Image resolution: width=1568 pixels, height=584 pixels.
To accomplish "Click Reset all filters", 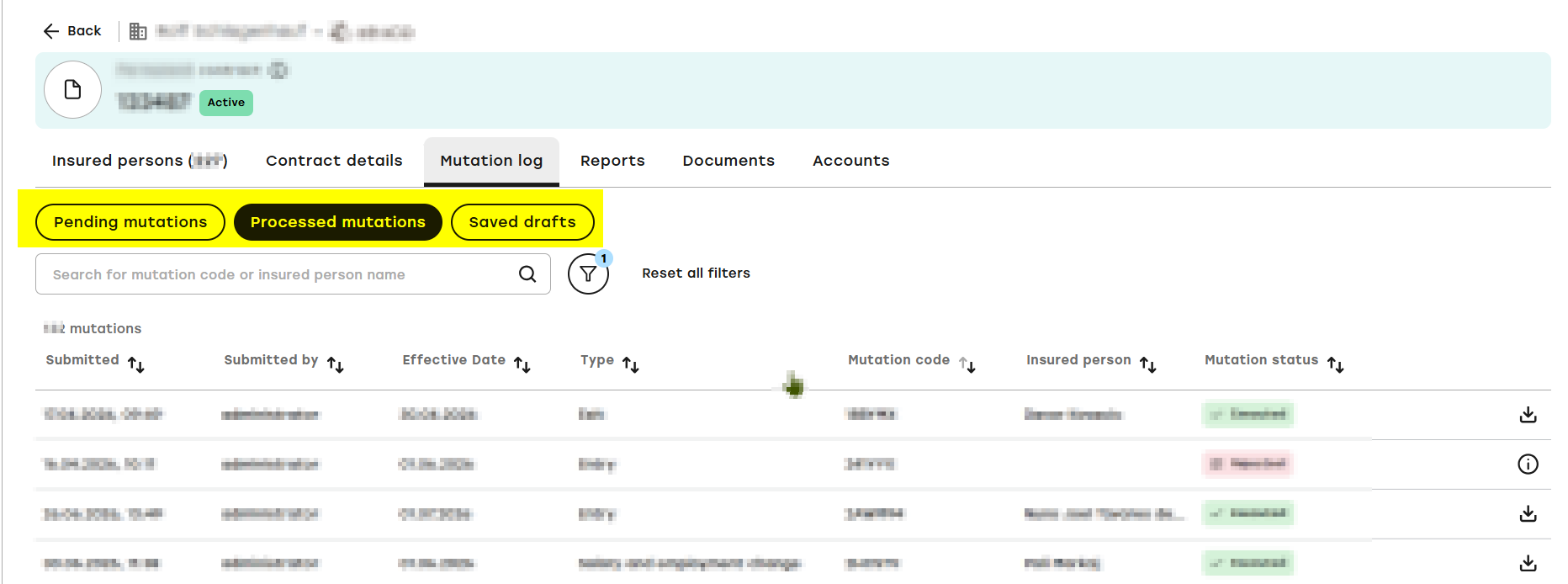I will tap(696, 273).
